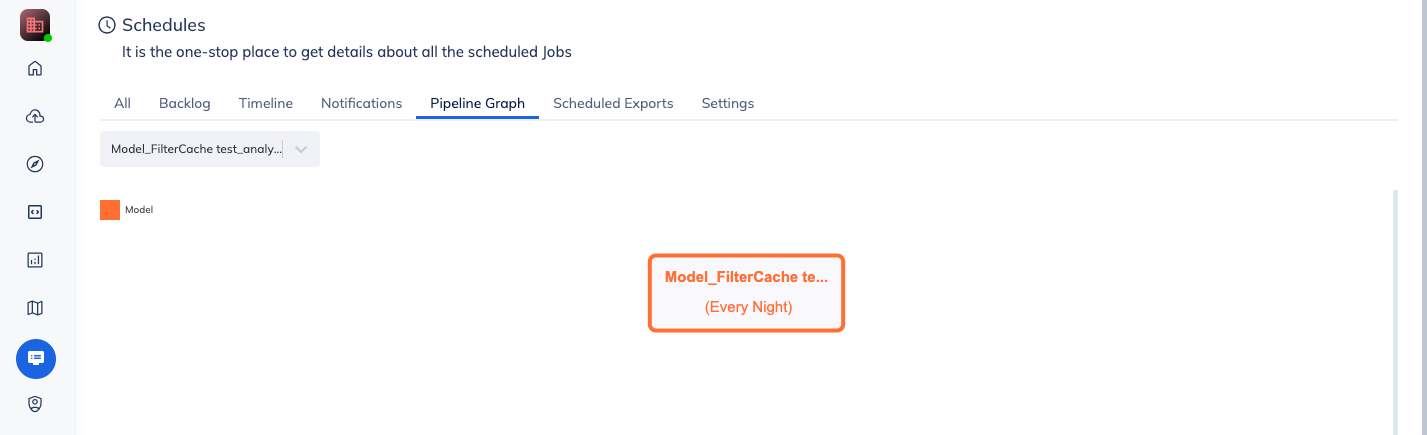Select the Settings tab
The width and height of the screenshot is (1427, 435).
coord(728,103)
